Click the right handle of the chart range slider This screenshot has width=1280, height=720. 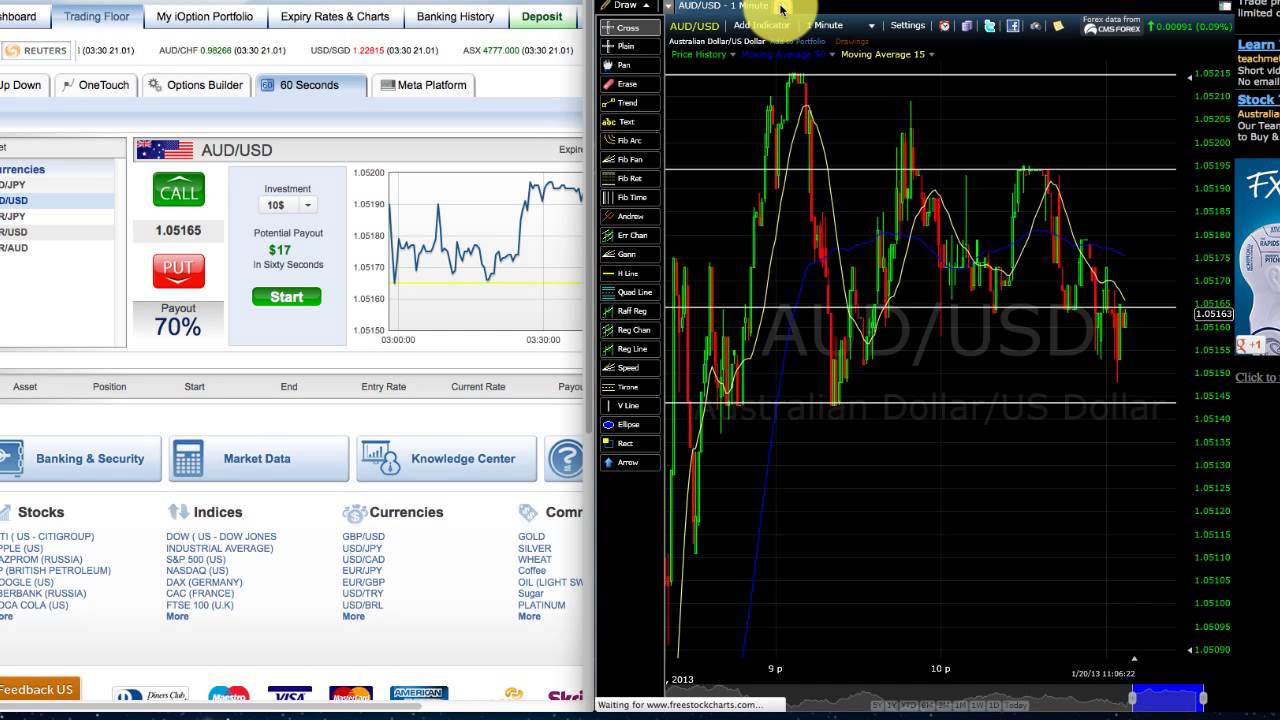1204,698
